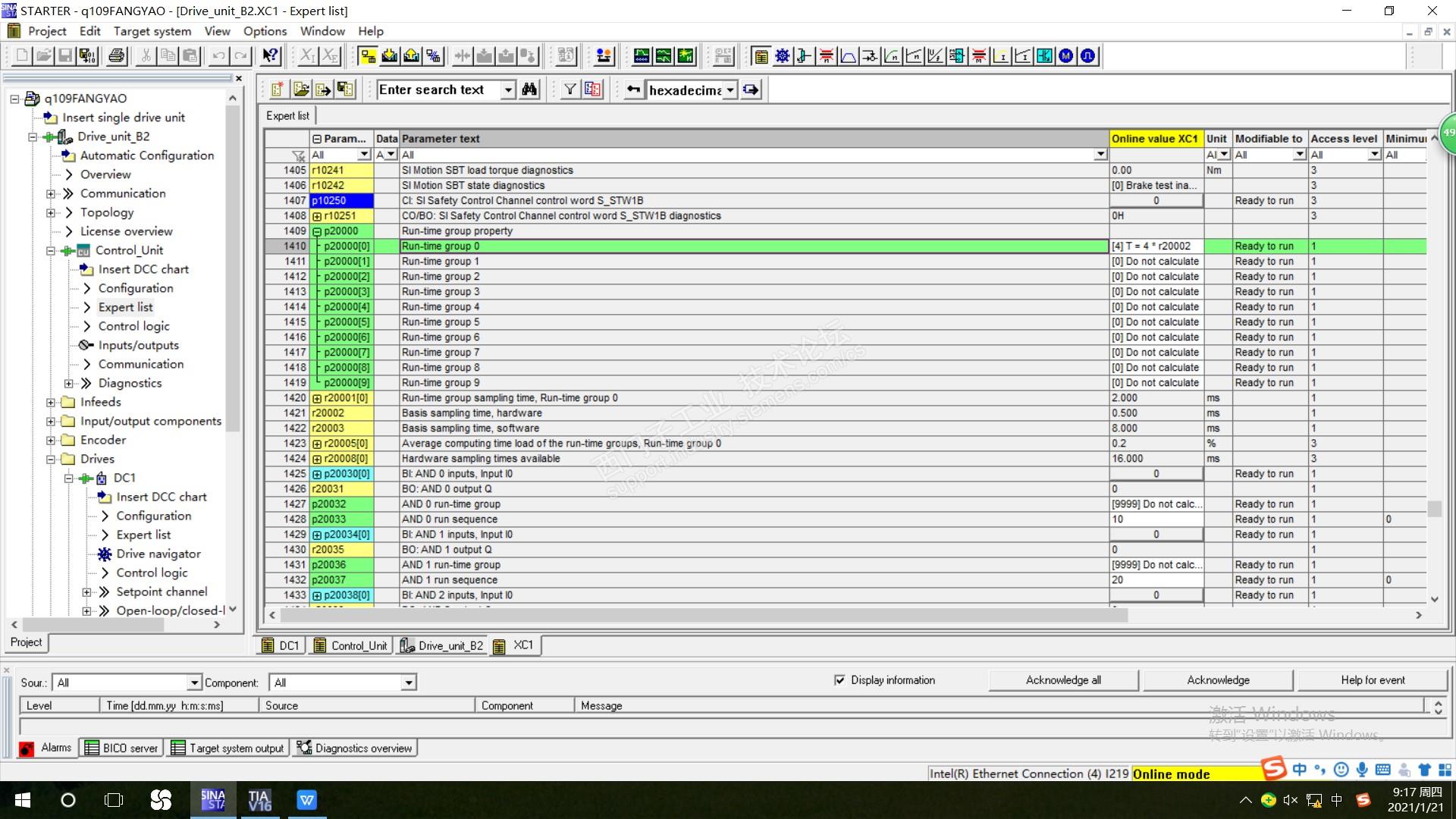Click the print icon in toolbar

[117, 55]
